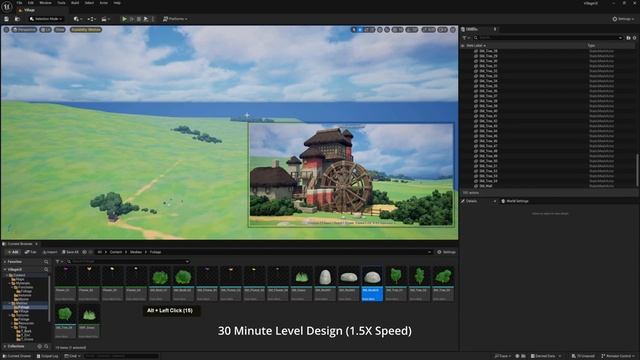Screen dimensions: 640x360
Task: Open the Edit menu
Action: [x=31, y=3]
